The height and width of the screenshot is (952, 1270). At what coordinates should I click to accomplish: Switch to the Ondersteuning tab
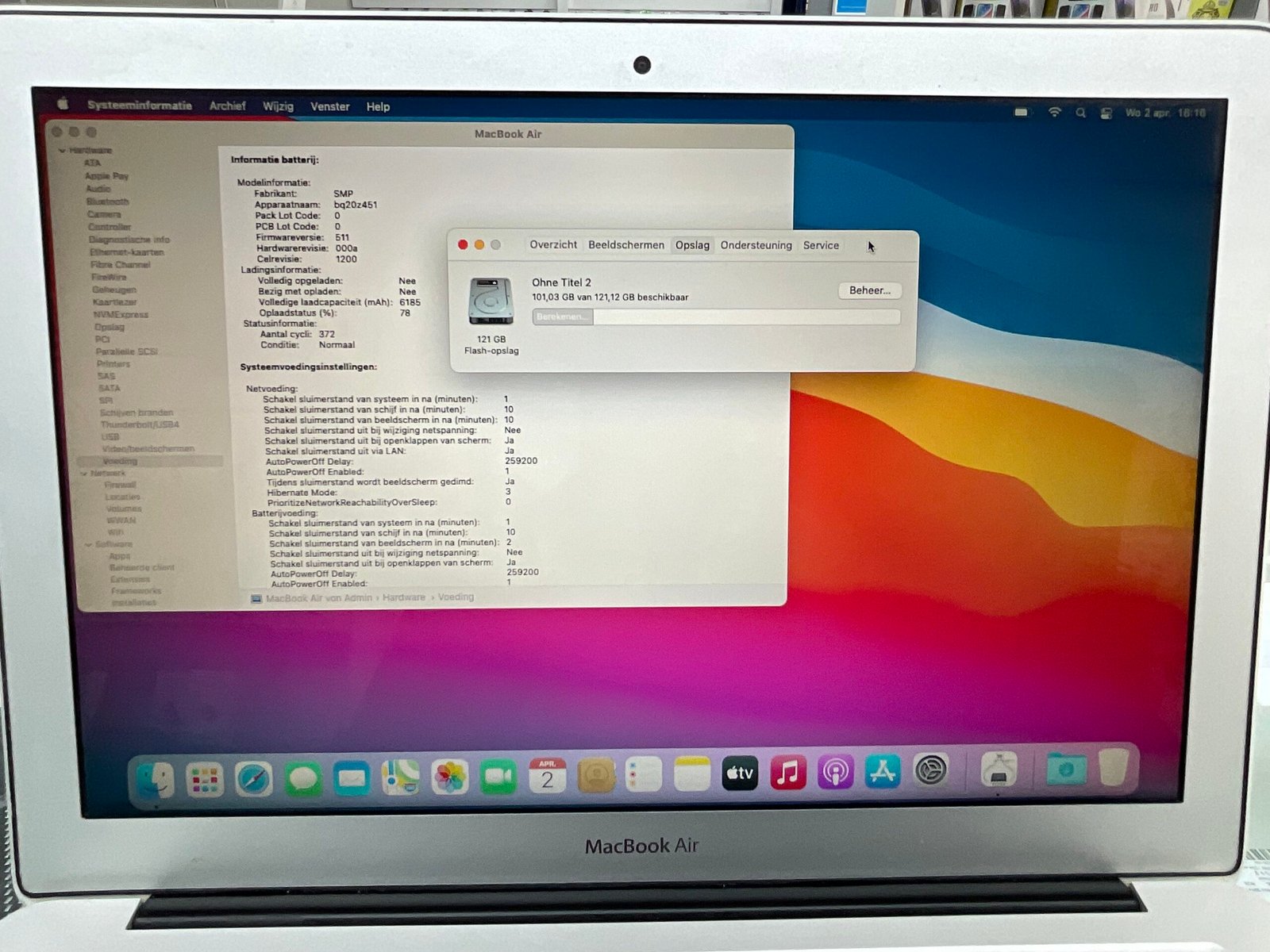point(756,245)
